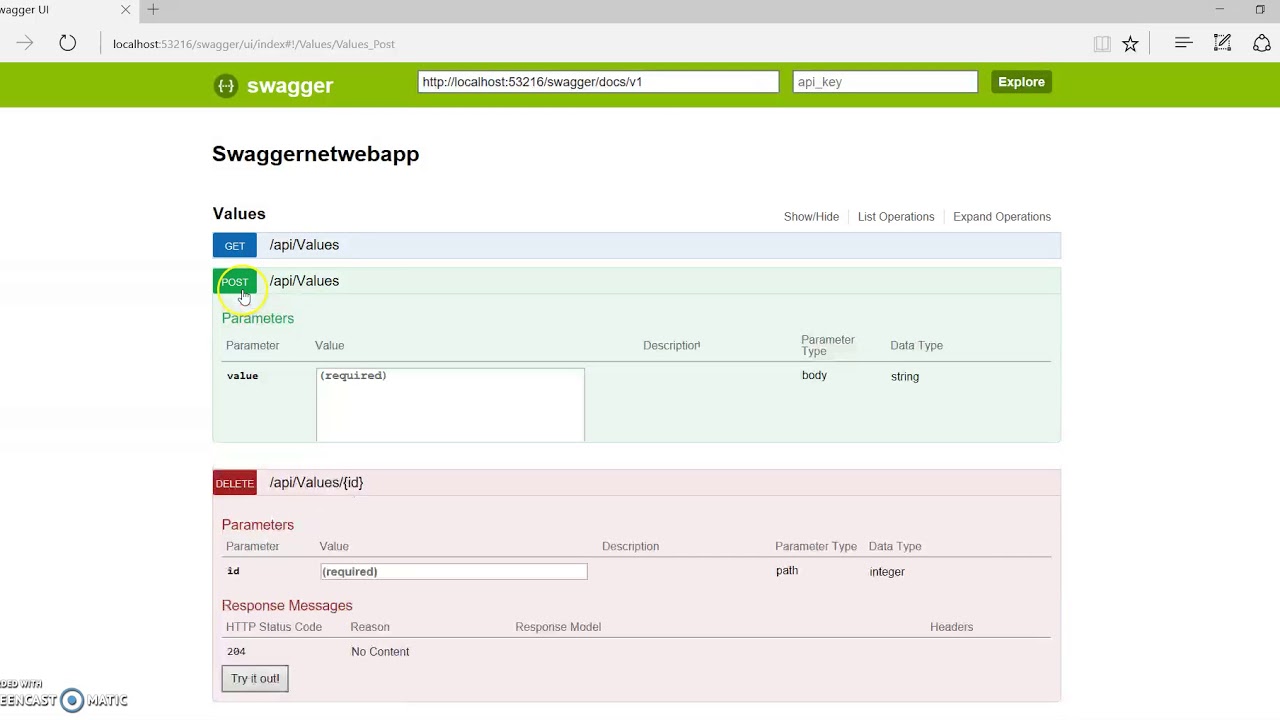The height and width of the screenshot is (720, 1280).
Task: Minimize the browser window
Action: tap(1220, 10)
